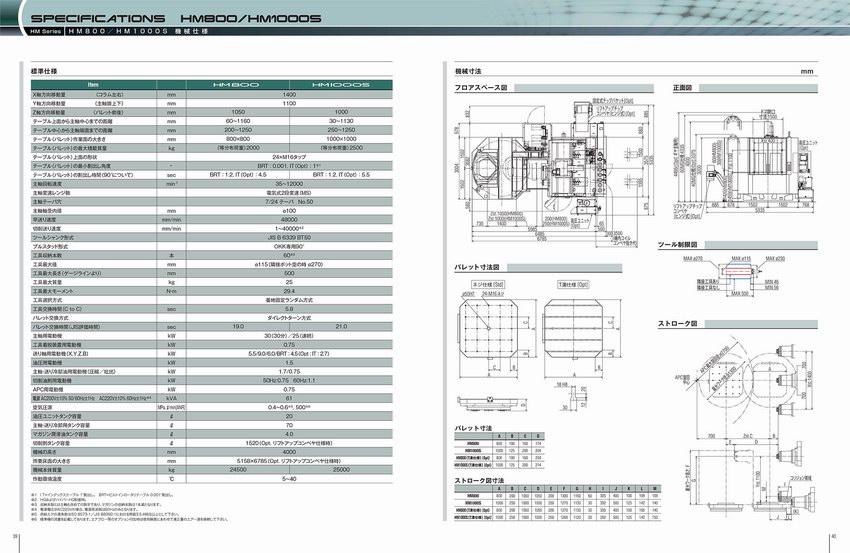The width and height of the screenshot is (850, 553).
Task: Click the Item column header
Action: point(93,85)
